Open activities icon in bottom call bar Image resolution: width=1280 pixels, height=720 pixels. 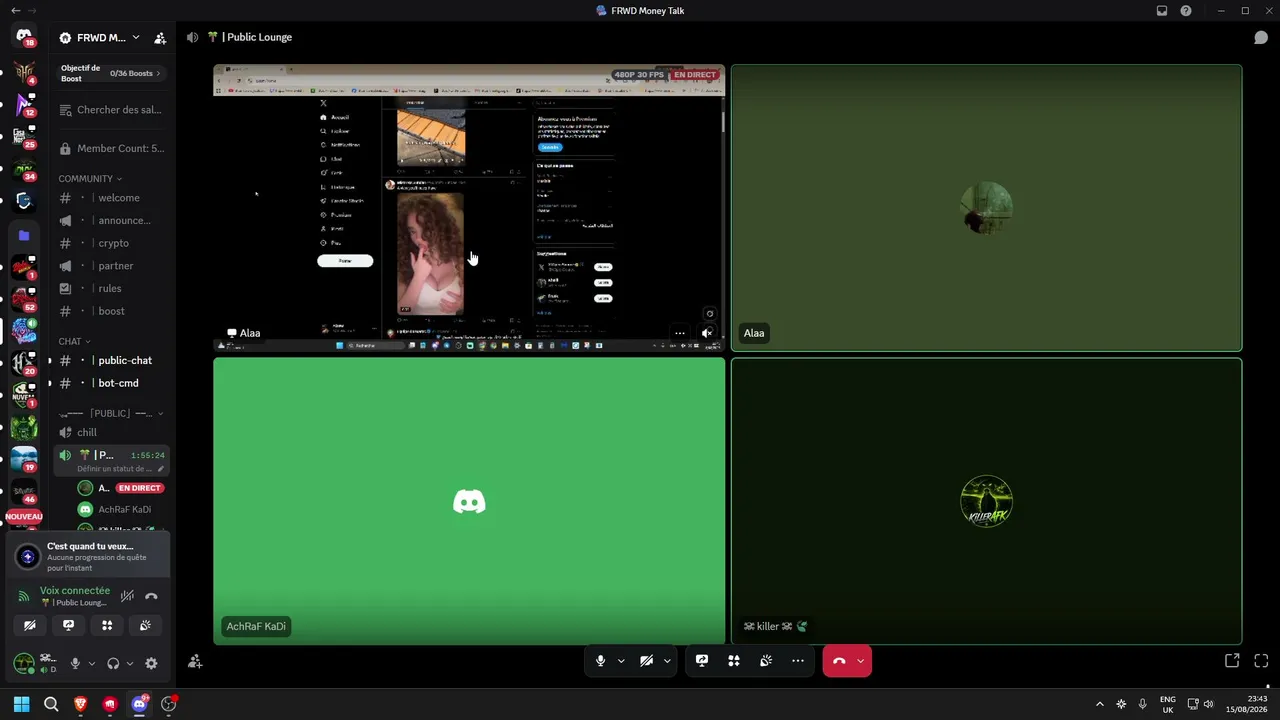(x=734, y=661)
